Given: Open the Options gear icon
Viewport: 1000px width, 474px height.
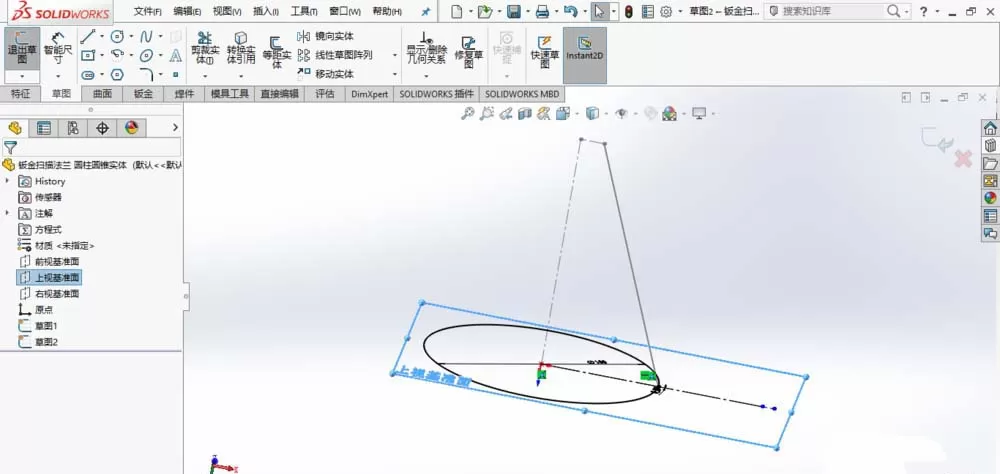Looking at the screenshot, I should click(x=666, y=11).
